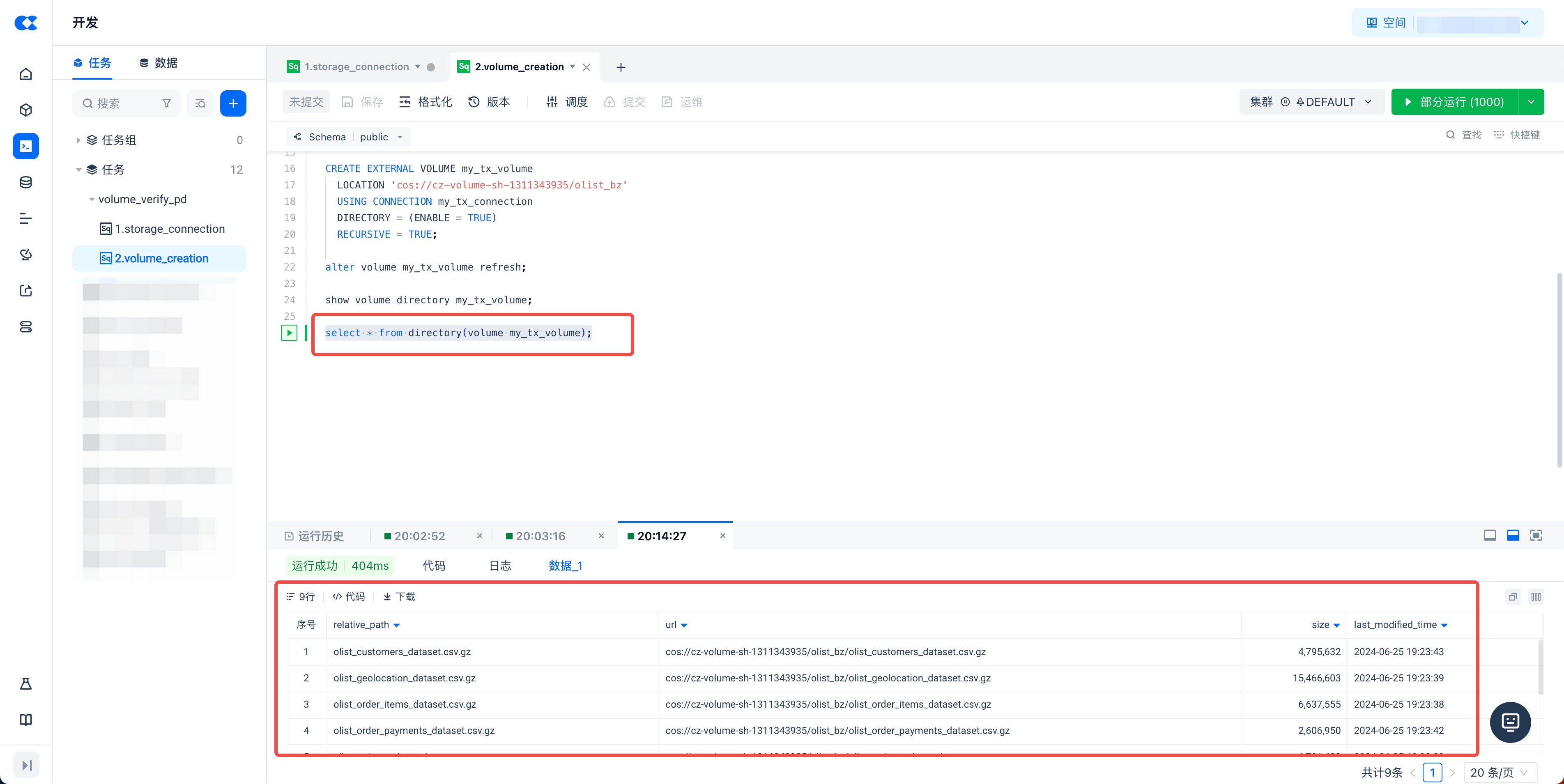
Task: Open the Home icon in left sidebar
Action: click(x=25, y=74)
